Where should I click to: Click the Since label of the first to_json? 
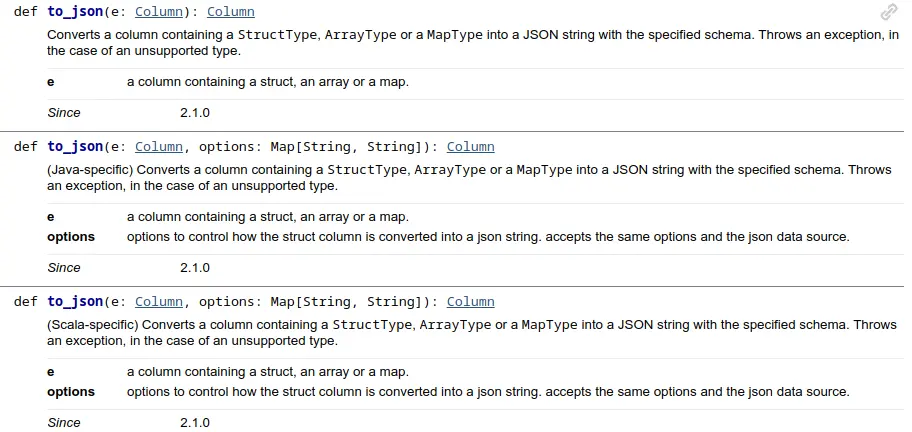[x=64, y=113]
